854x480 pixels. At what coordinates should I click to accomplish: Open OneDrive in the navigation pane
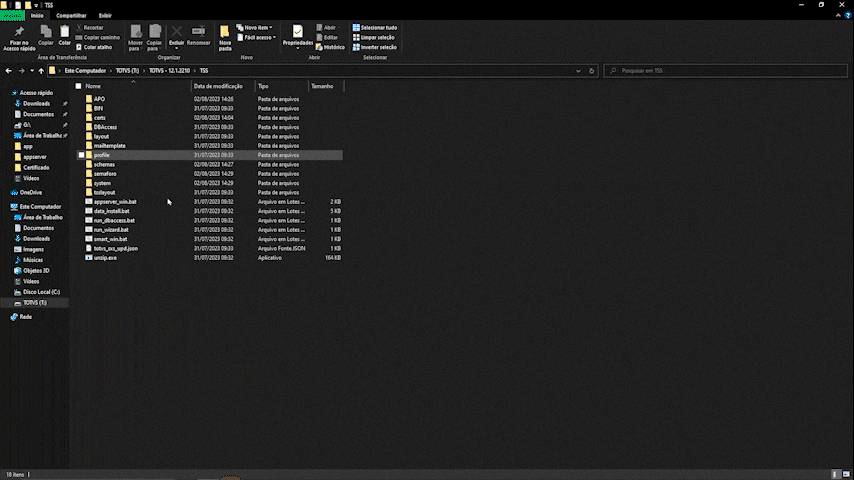(x=30, y=192)
